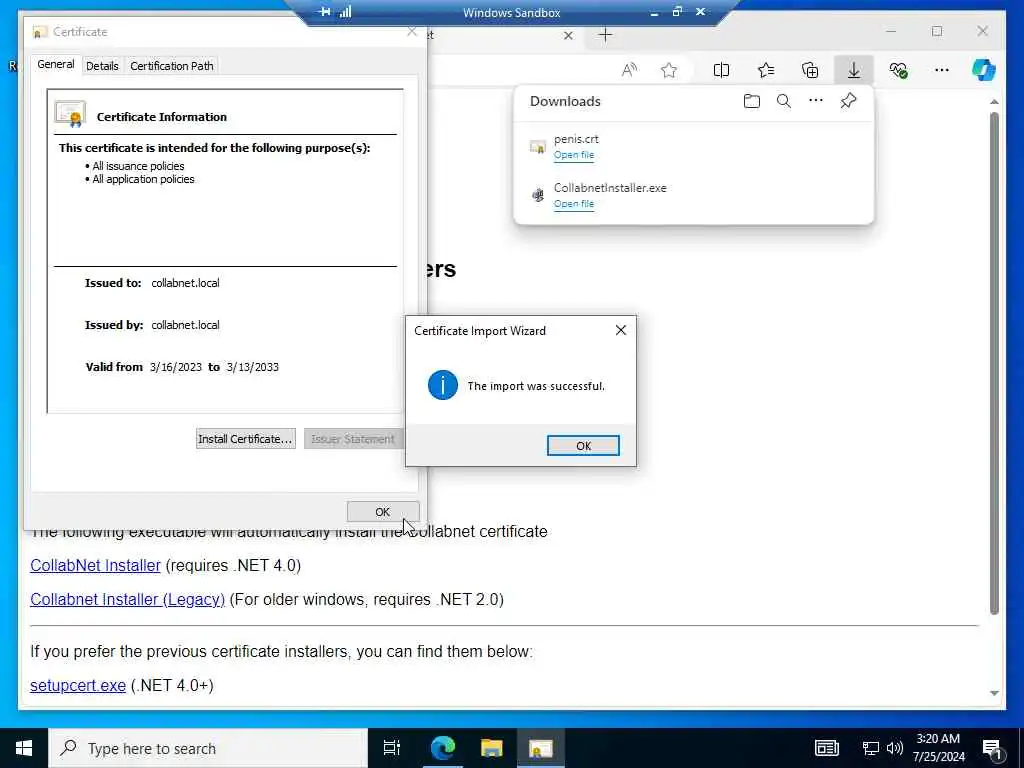Click the volume icon in the system tray
Image resolution: width=1024 pixels, height=768 pixels.
coord(895,748)
